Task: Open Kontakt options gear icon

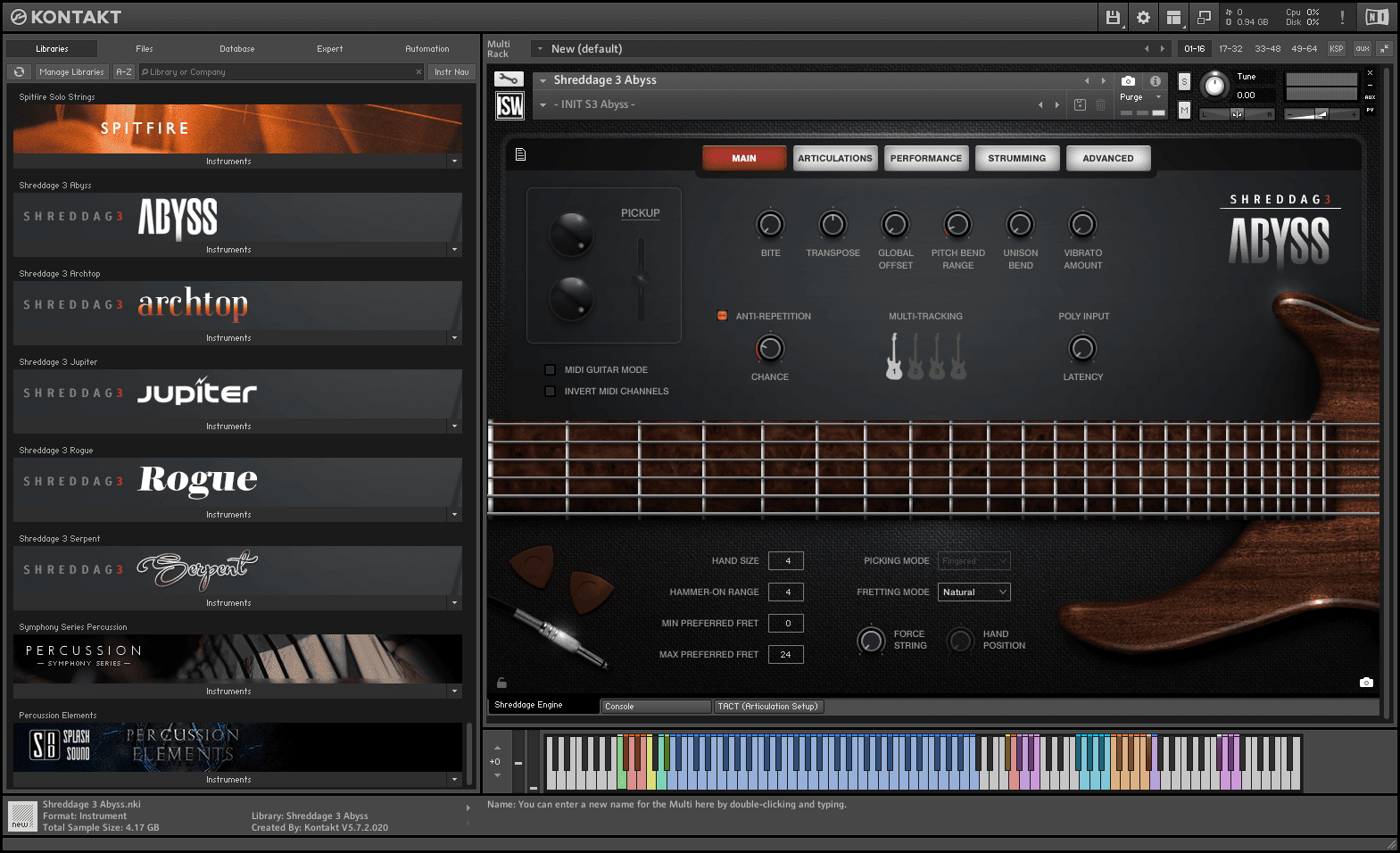Action: (1143, 17)
